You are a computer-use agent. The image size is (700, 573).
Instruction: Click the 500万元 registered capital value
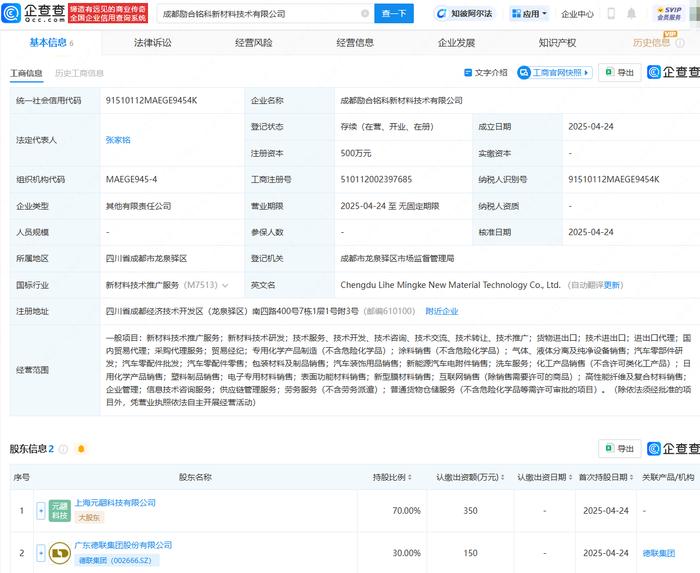click(x=356, y=154)
